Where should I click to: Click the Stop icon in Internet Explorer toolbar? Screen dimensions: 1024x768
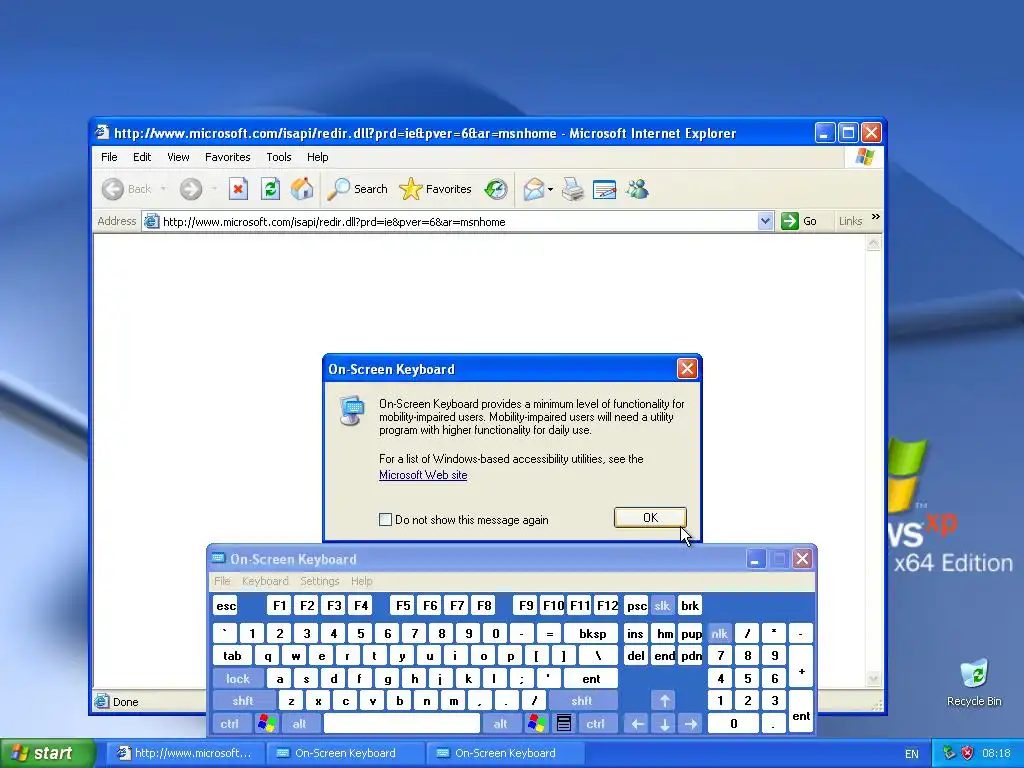tap(238, 189)
